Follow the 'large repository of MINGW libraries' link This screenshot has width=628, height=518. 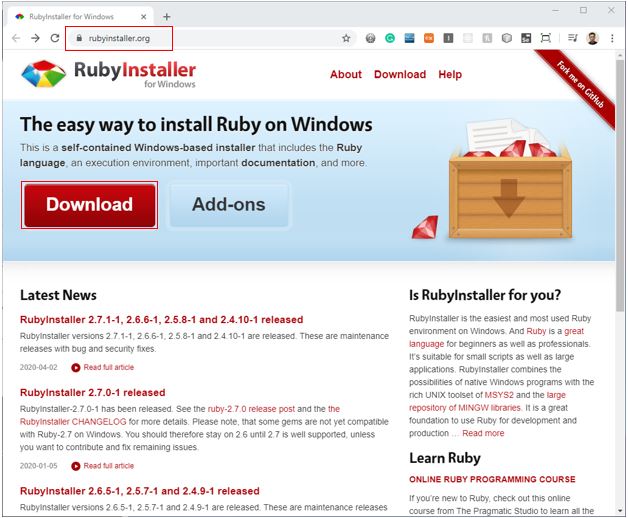click(x=465, y=408)
